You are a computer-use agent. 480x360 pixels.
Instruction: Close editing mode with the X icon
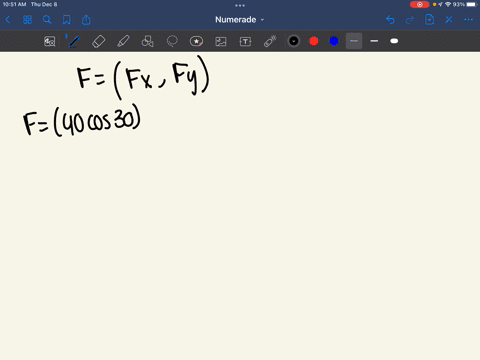[449, 20]
